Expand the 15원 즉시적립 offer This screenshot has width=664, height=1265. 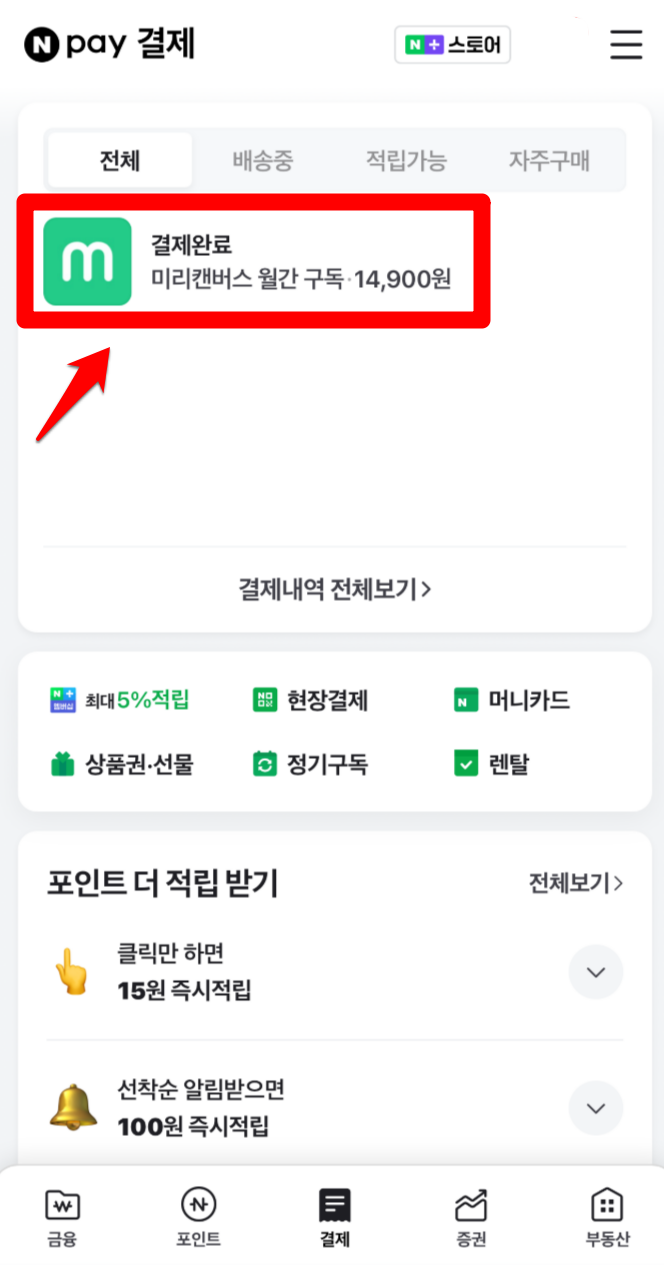click(596, 972)
